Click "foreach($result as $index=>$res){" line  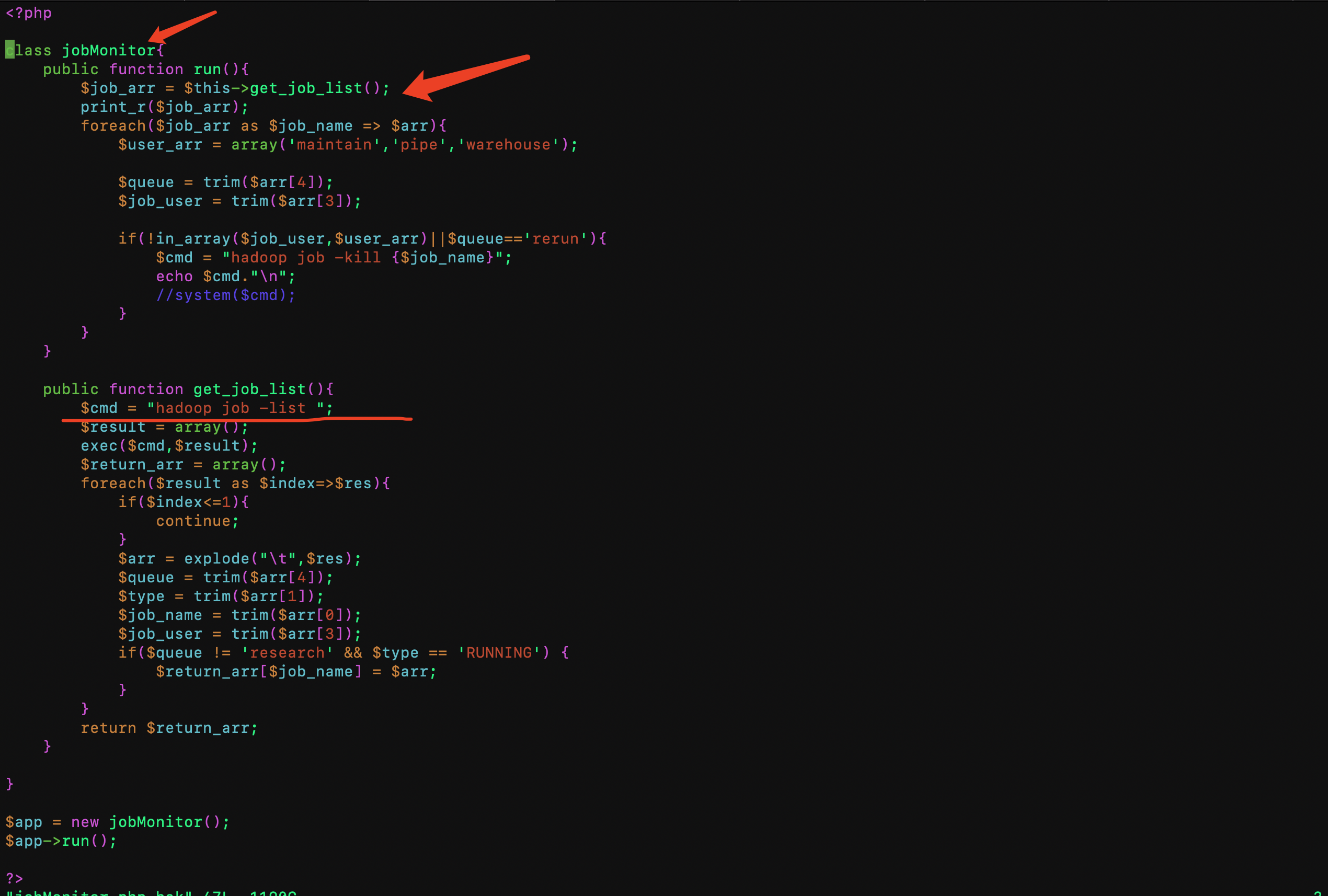(235, 484)
